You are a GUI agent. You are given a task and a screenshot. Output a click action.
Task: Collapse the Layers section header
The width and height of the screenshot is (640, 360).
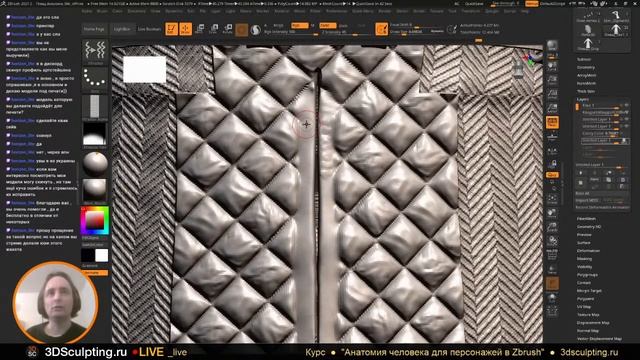(582, 99)
